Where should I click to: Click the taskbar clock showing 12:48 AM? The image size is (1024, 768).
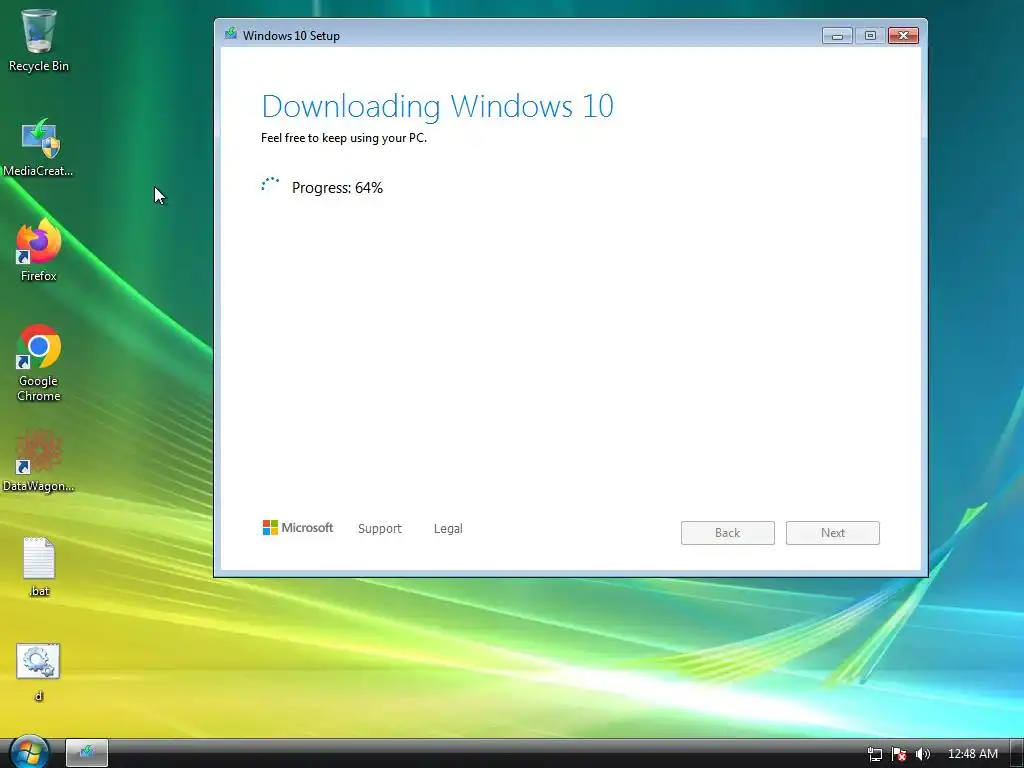click(972, 754)
